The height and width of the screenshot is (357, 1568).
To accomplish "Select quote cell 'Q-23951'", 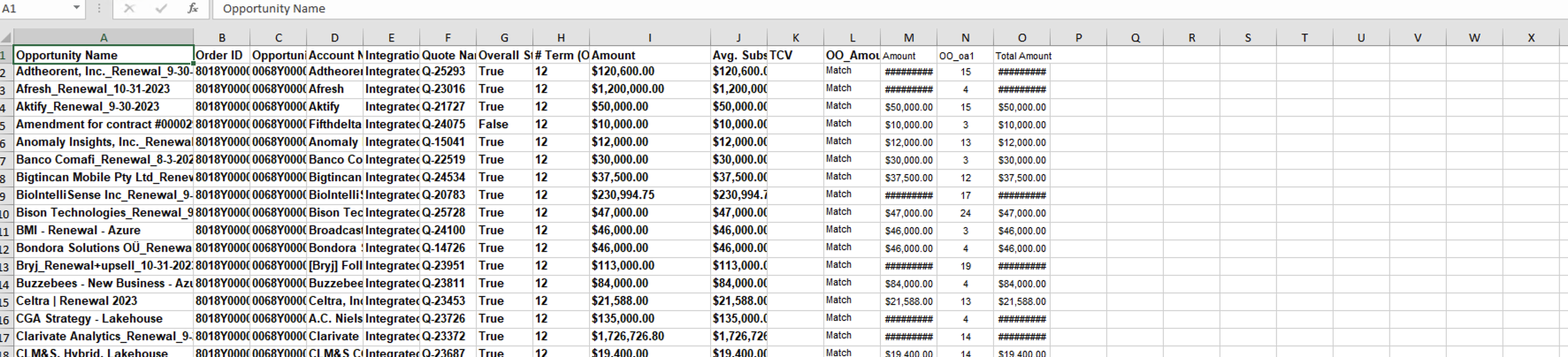I will point(447,266).
